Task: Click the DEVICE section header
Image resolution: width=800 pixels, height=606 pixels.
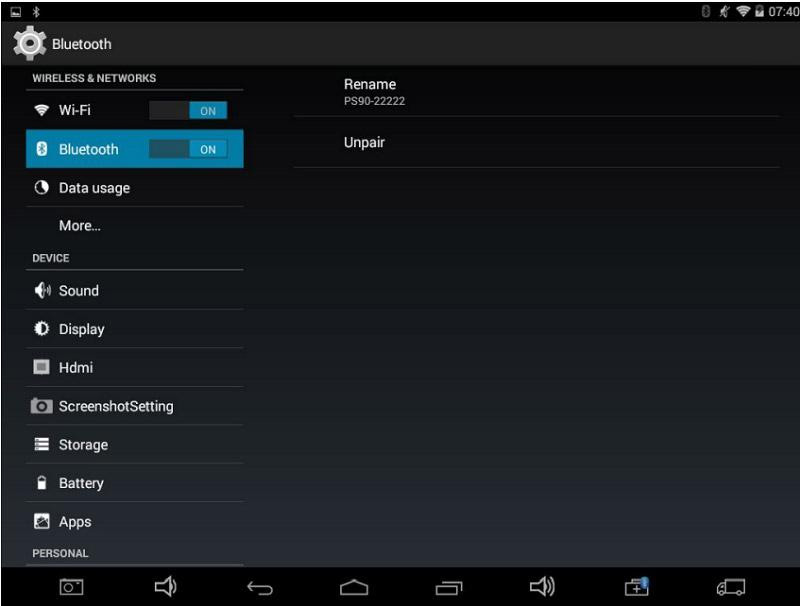Action: (51, 258)
